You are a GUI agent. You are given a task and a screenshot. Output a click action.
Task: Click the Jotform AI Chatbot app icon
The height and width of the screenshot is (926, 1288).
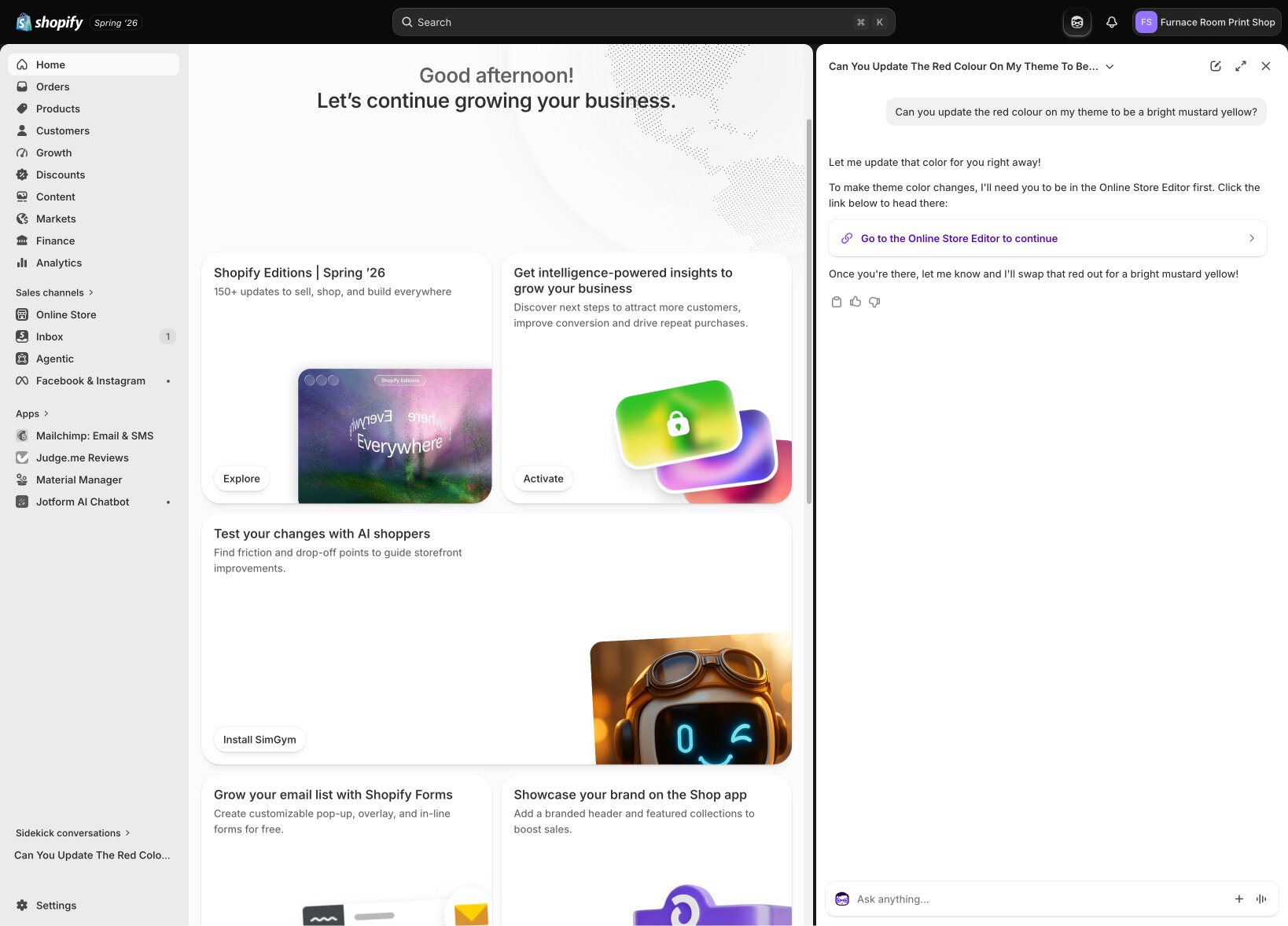tap(22, 502)
